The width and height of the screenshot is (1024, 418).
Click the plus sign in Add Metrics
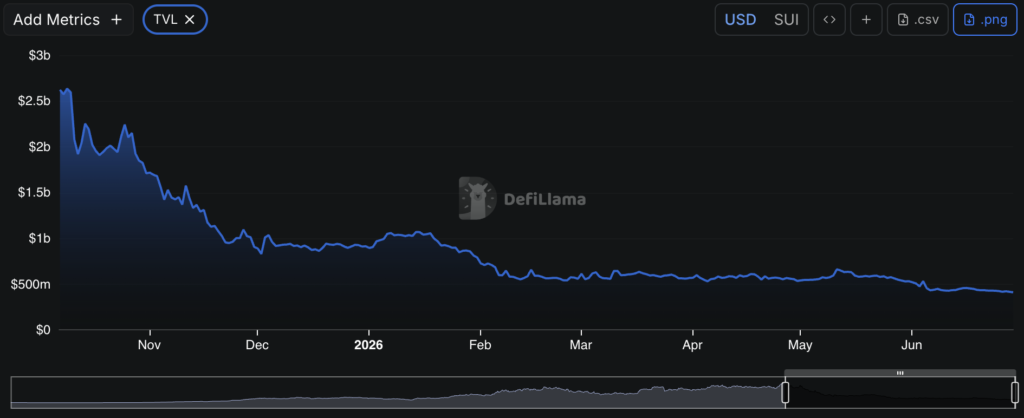pyautogui.click(x=116, y=20)
